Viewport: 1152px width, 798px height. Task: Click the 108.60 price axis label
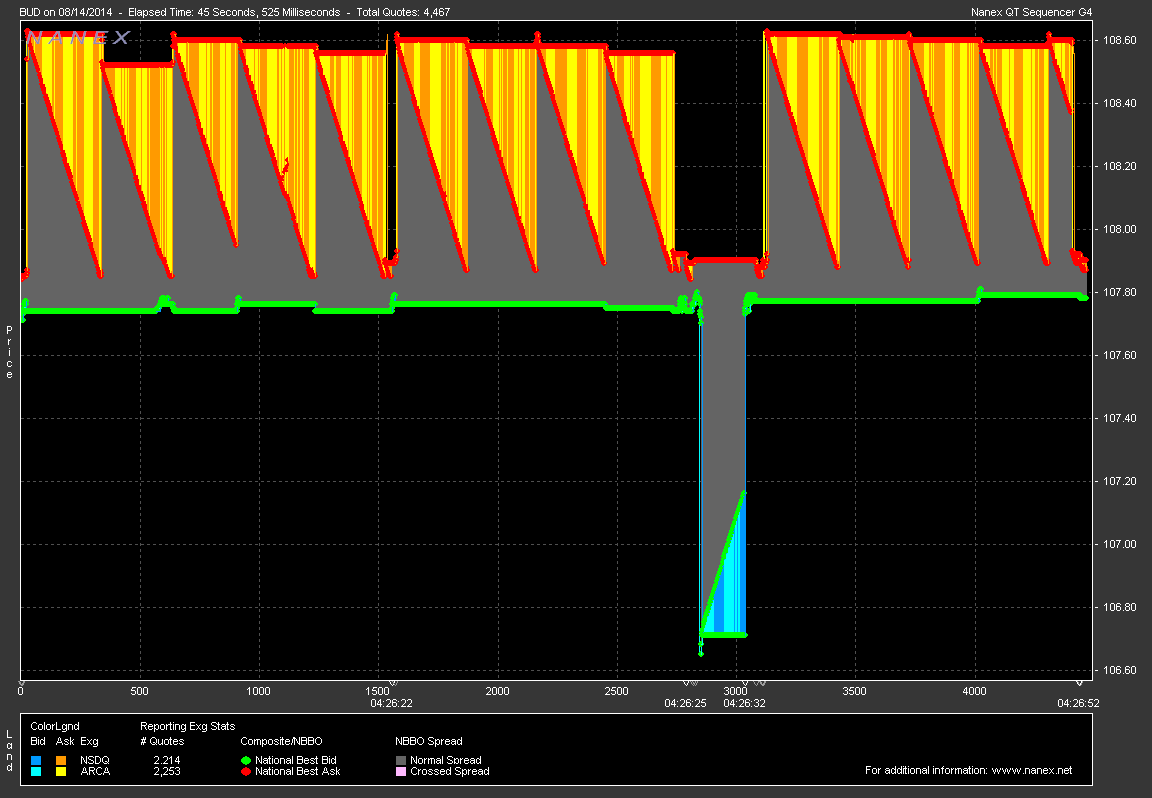pyautogui.click(x=1120, y=40)
